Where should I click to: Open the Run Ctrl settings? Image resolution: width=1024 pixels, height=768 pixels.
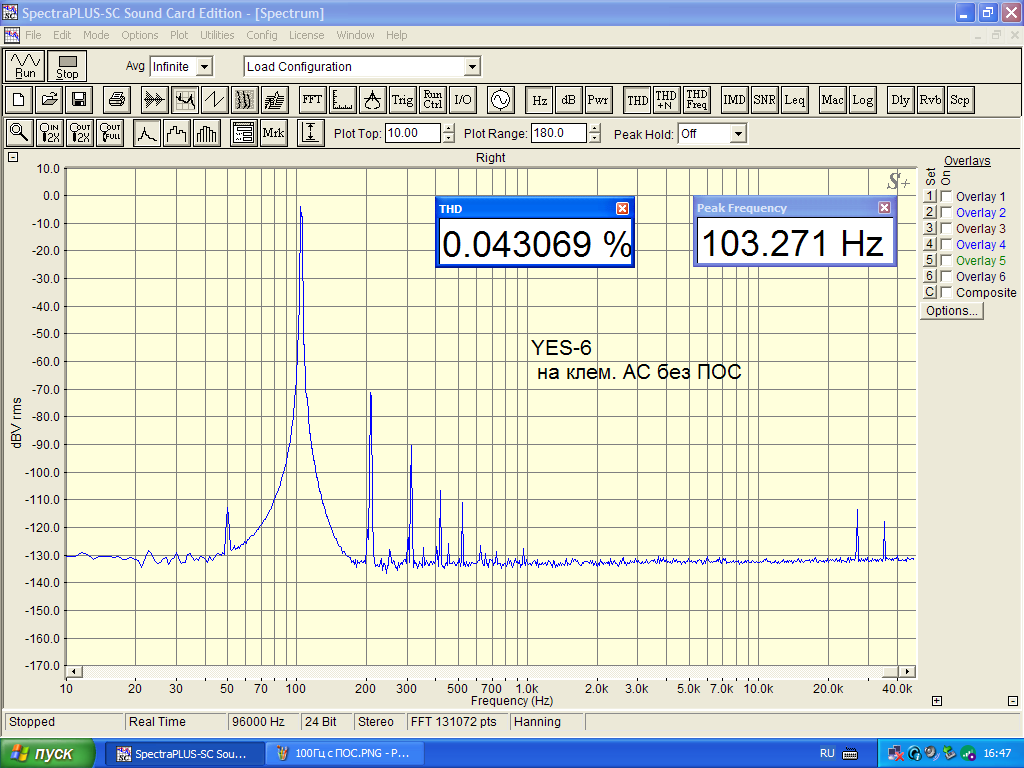pos(432,99)
